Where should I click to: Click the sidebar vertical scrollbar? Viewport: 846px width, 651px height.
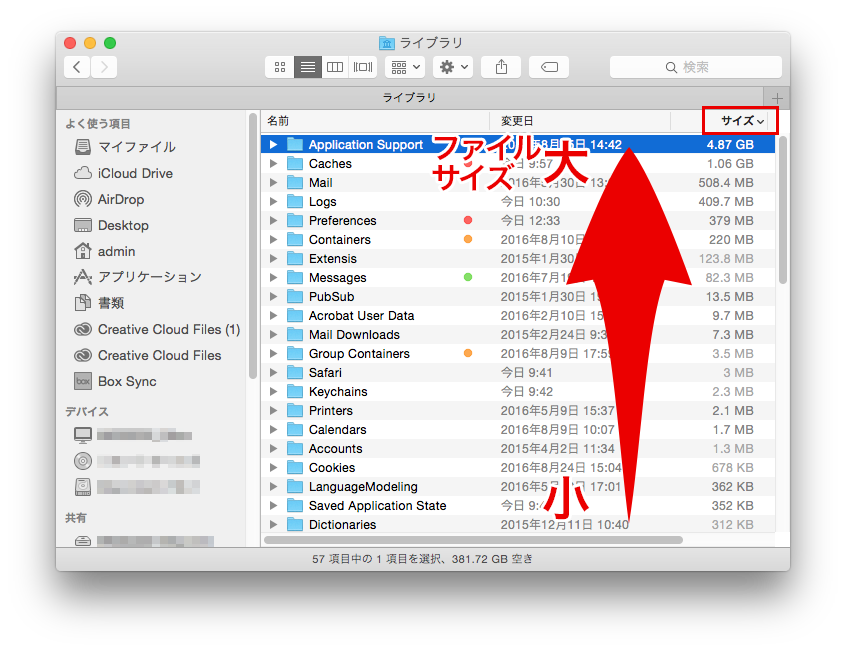click(x=253, y=246)
